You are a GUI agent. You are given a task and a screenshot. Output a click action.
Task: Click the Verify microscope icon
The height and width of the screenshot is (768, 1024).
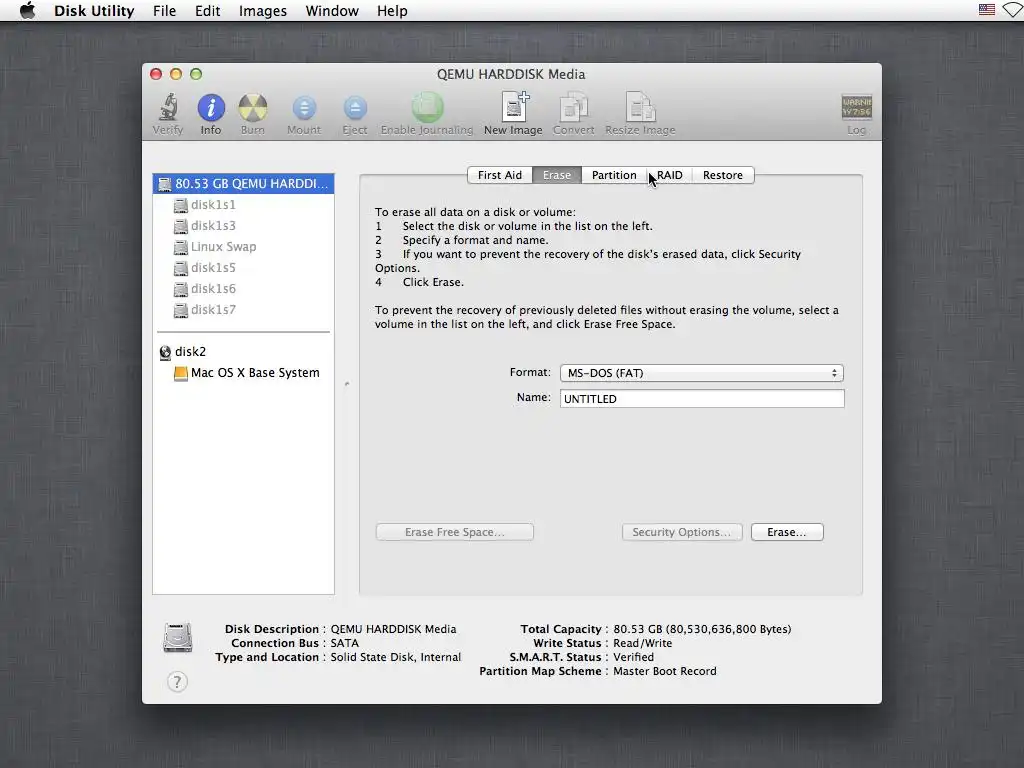point(168,107)
